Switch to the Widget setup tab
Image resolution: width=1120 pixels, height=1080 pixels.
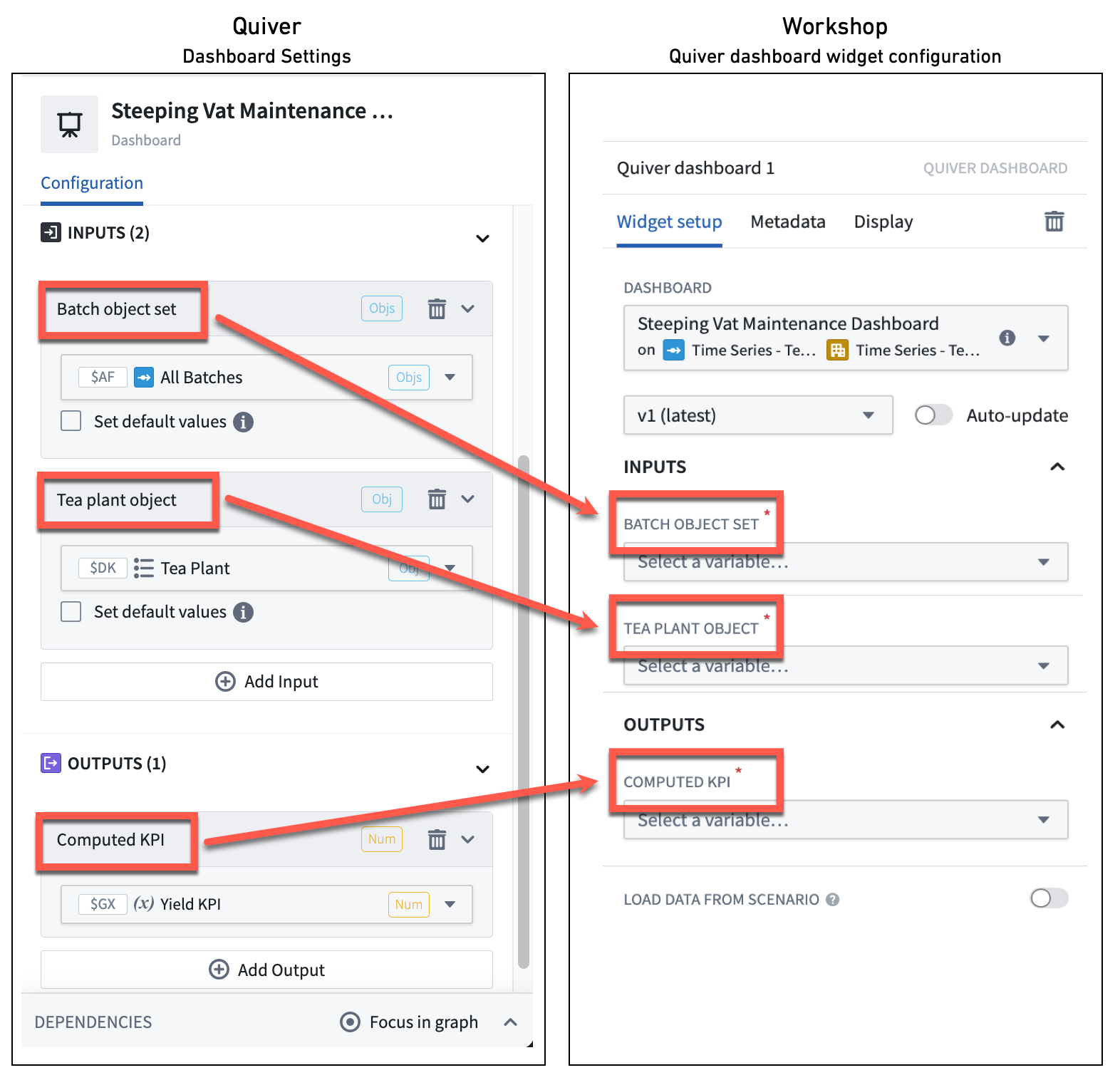click(x=669, y=222)
